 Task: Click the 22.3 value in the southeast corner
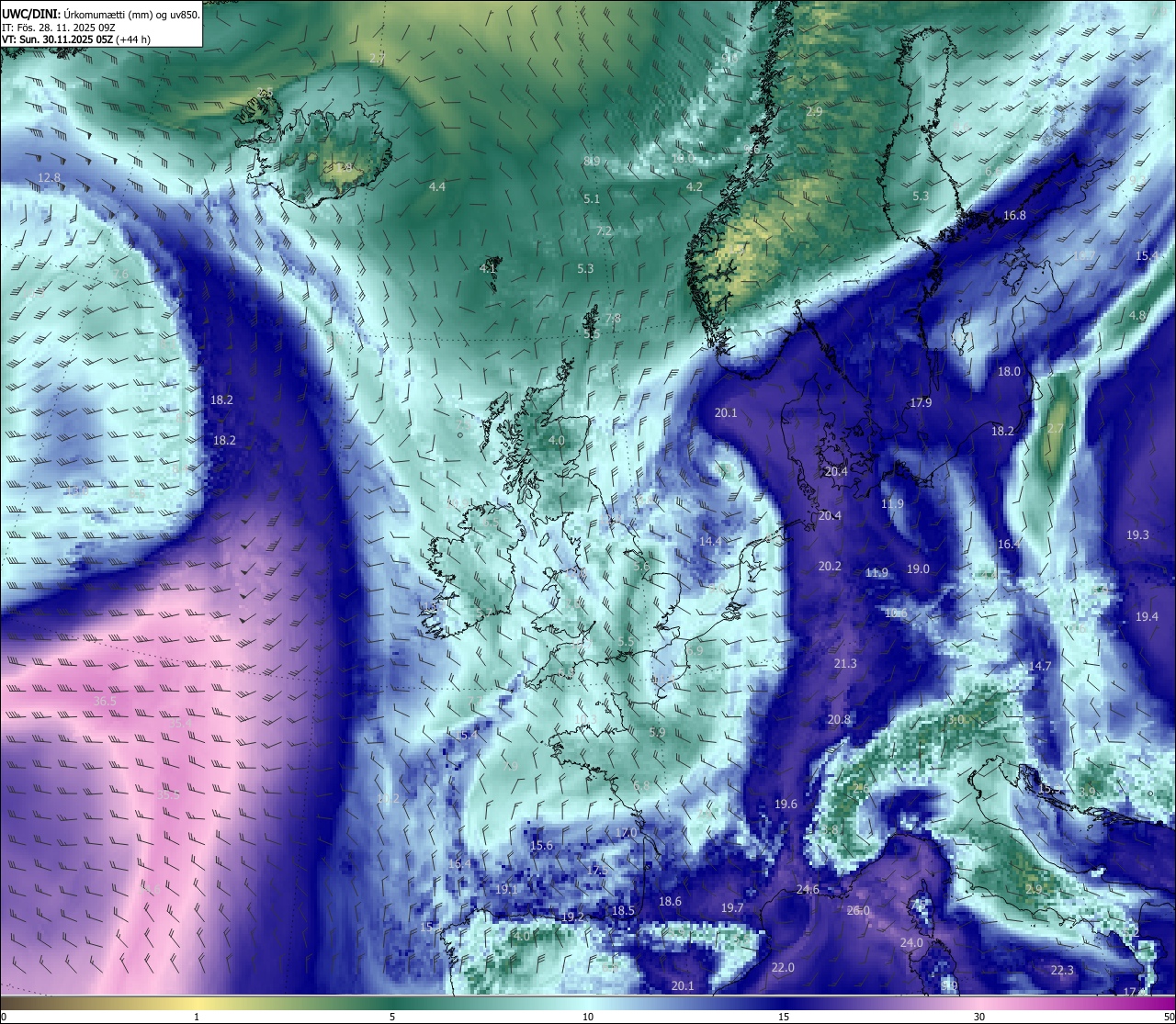click(1062, 970)
